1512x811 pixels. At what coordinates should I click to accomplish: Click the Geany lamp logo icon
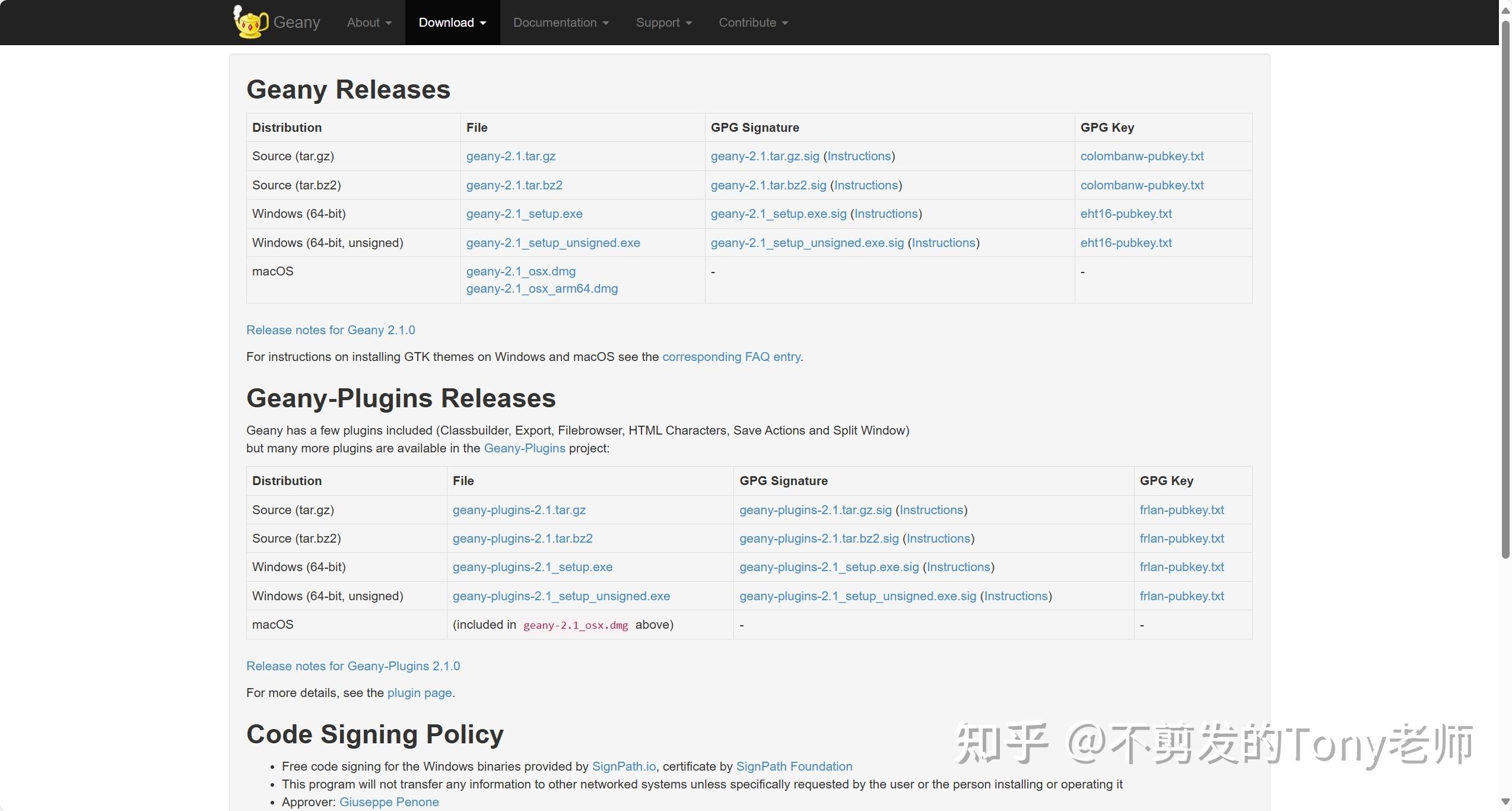click(250, 23)
